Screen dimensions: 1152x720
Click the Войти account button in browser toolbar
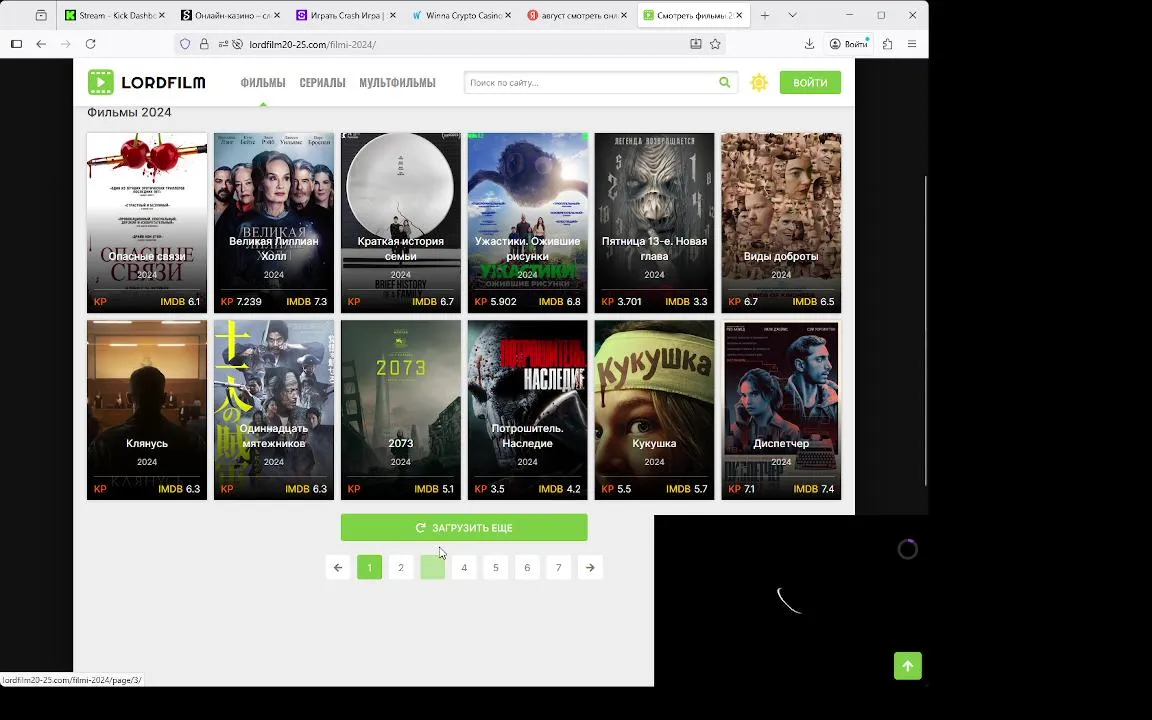(849, 44)
